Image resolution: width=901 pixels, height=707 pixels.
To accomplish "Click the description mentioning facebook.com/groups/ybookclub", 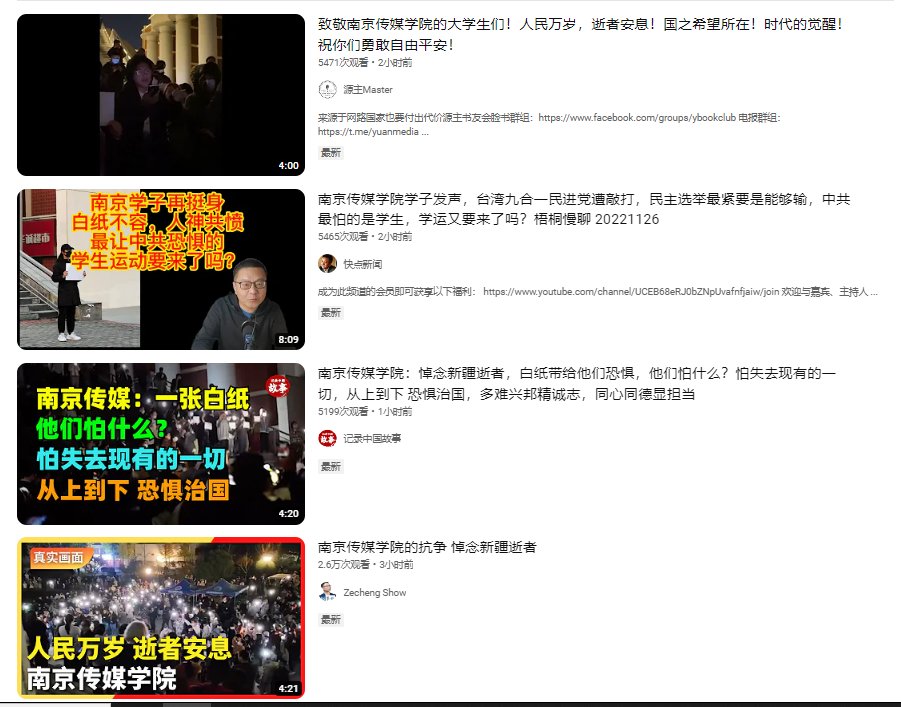I will click(549, 125).
